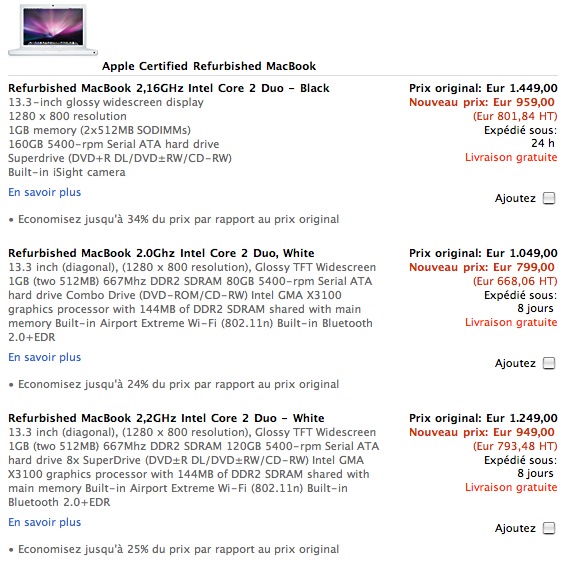
Task: Open En savoir plus for 2,16GHz Black MacBook
Action: coord(45,192)
